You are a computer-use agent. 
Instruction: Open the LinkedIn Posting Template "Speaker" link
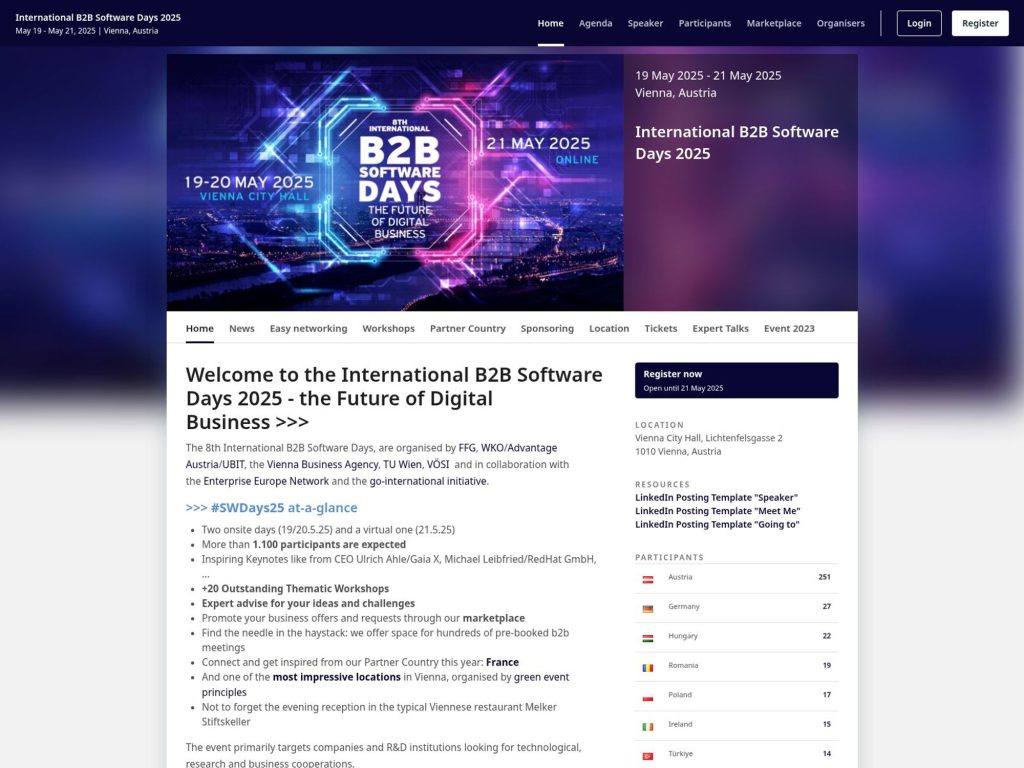coord(716,497)
